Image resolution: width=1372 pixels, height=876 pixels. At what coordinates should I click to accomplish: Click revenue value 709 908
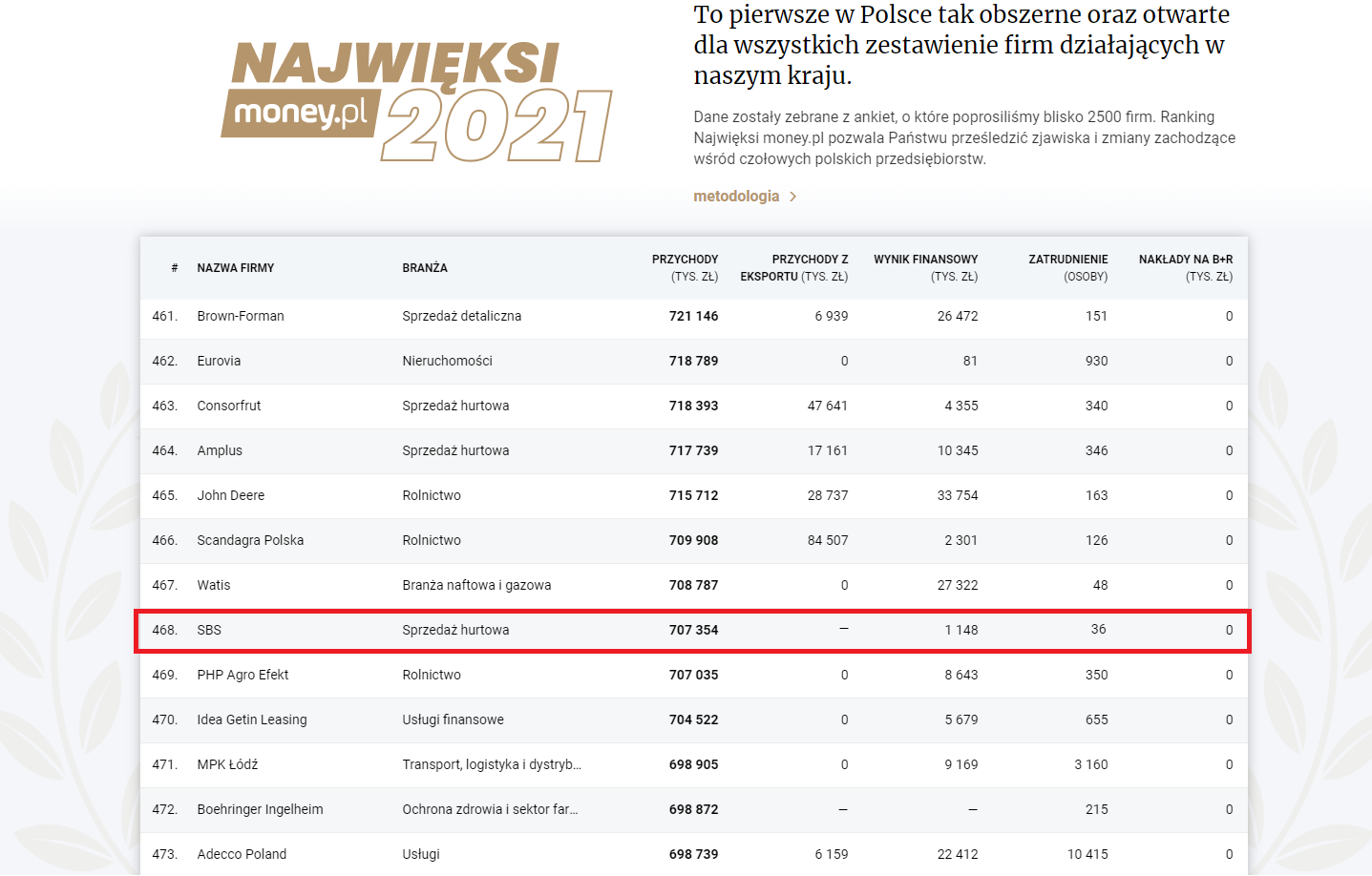point(693,540)
